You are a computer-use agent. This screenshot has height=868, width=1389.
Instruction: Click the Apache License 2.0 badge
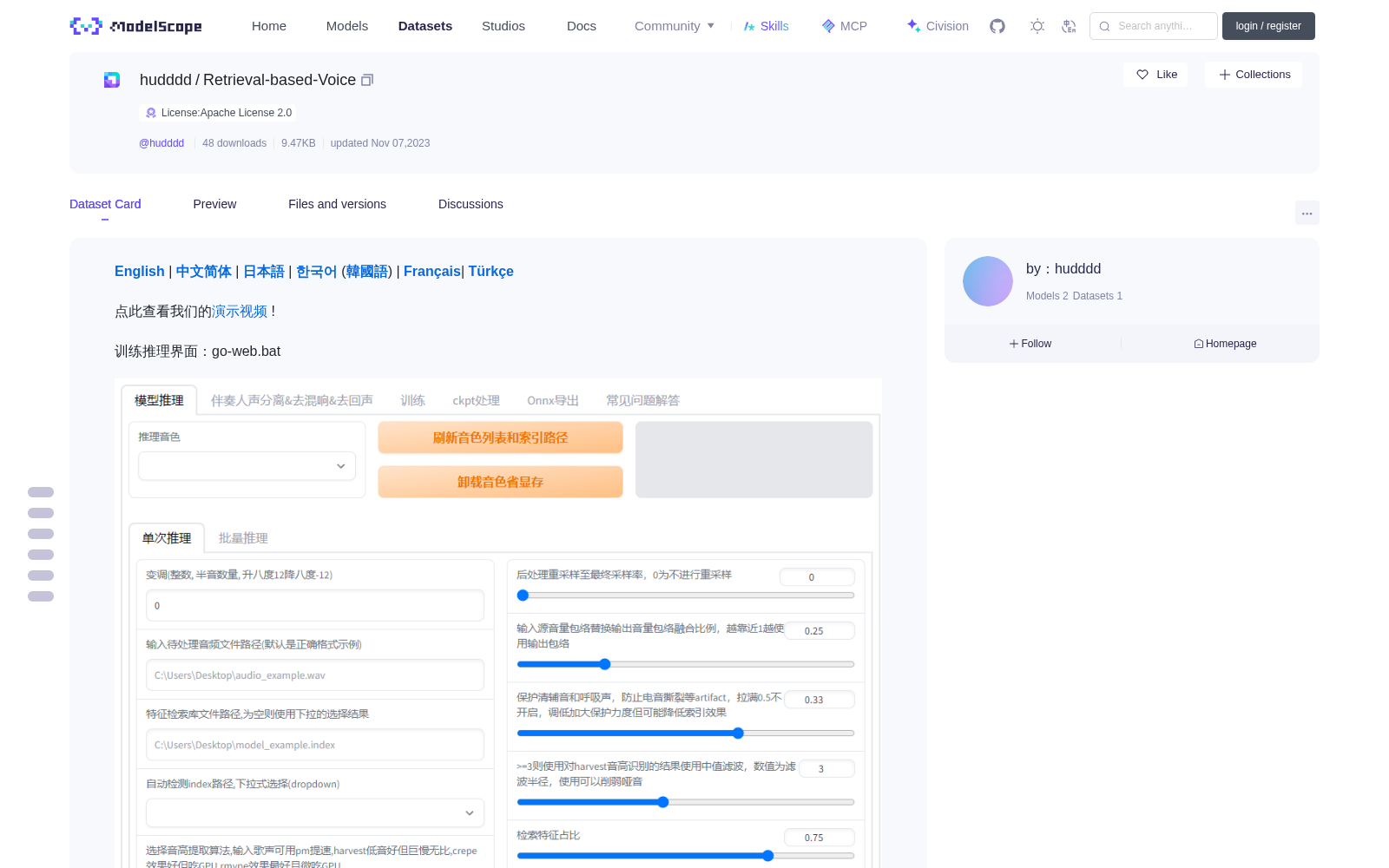click(218, 113)
